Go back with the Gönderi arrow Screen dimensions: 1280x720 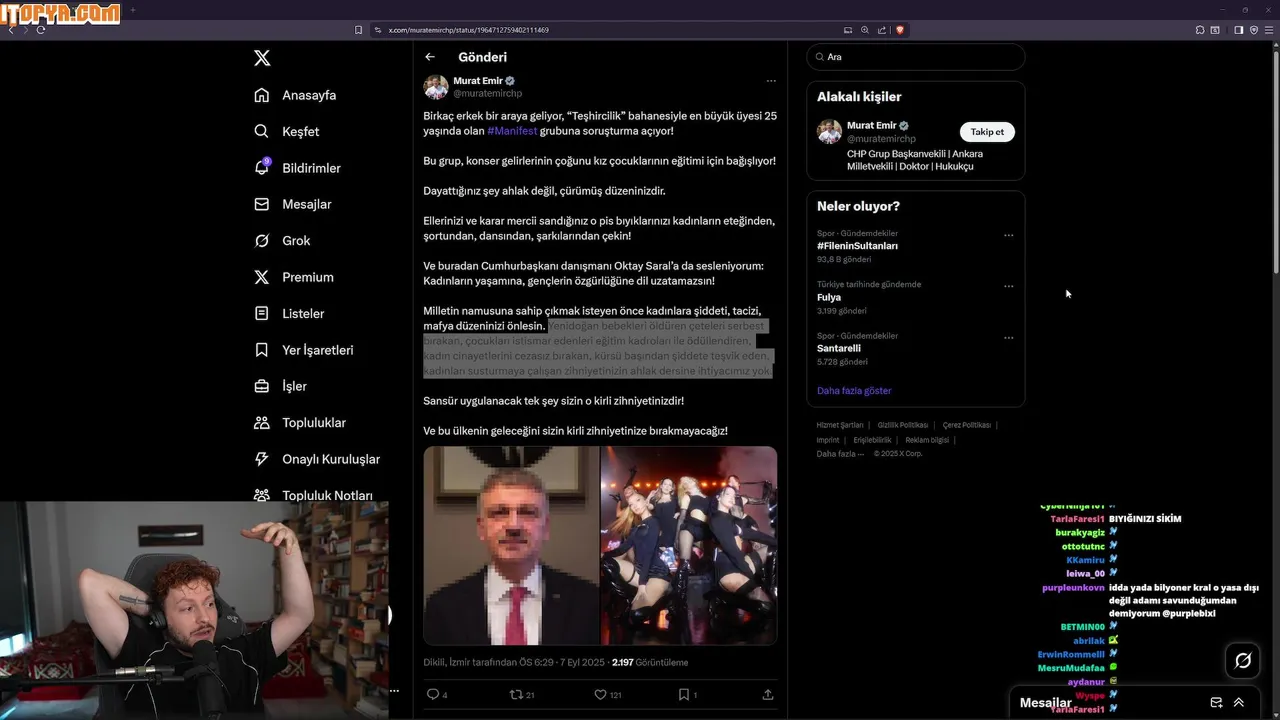tap(430, 57)
